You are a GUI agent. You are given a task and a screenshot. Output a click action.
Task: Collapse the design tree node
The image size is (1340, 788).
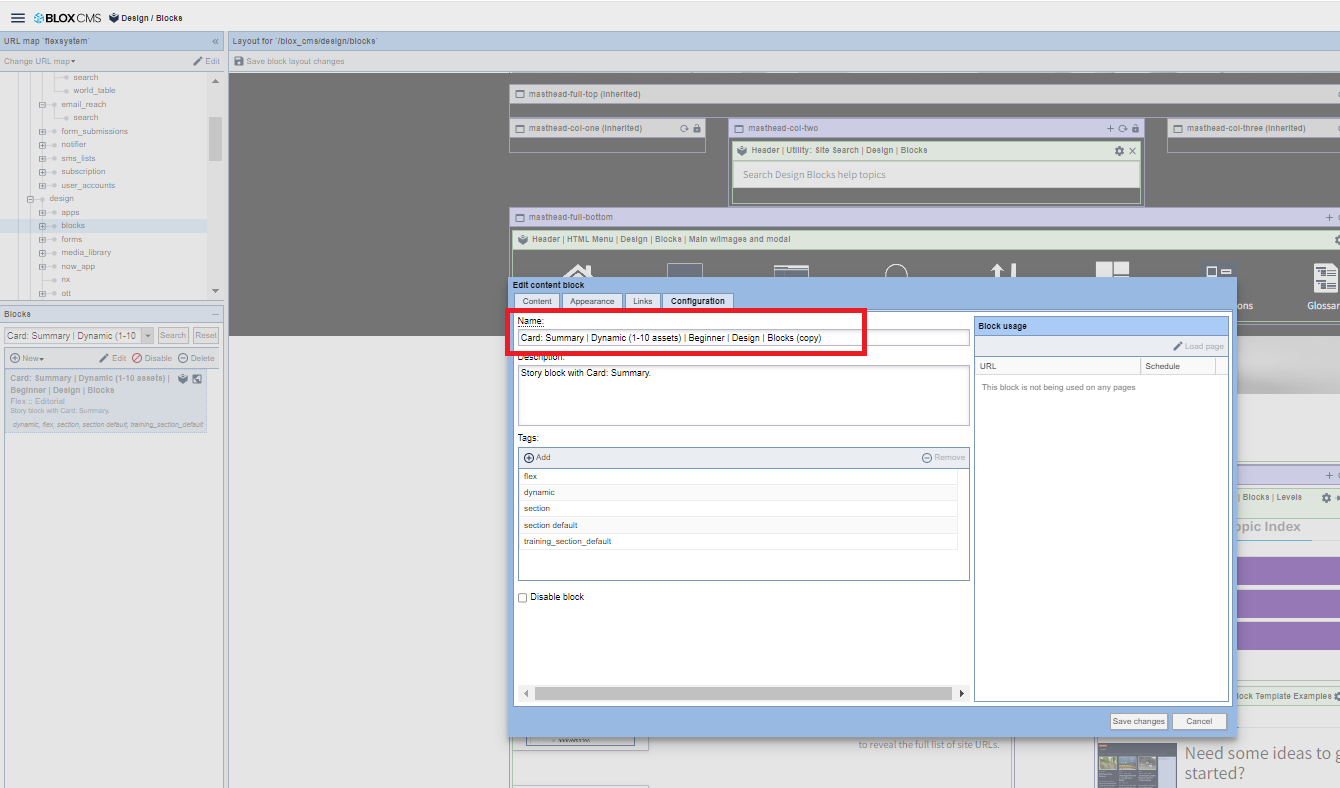(31, 199)
